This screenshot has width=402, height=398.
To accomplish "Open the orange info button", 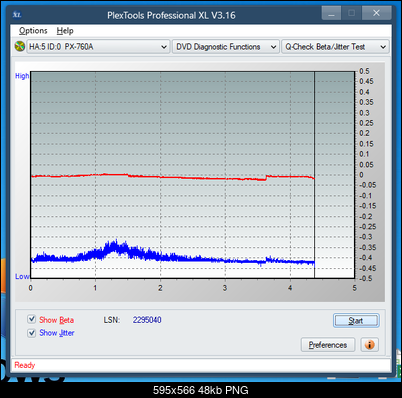I will tap(369, 345).
